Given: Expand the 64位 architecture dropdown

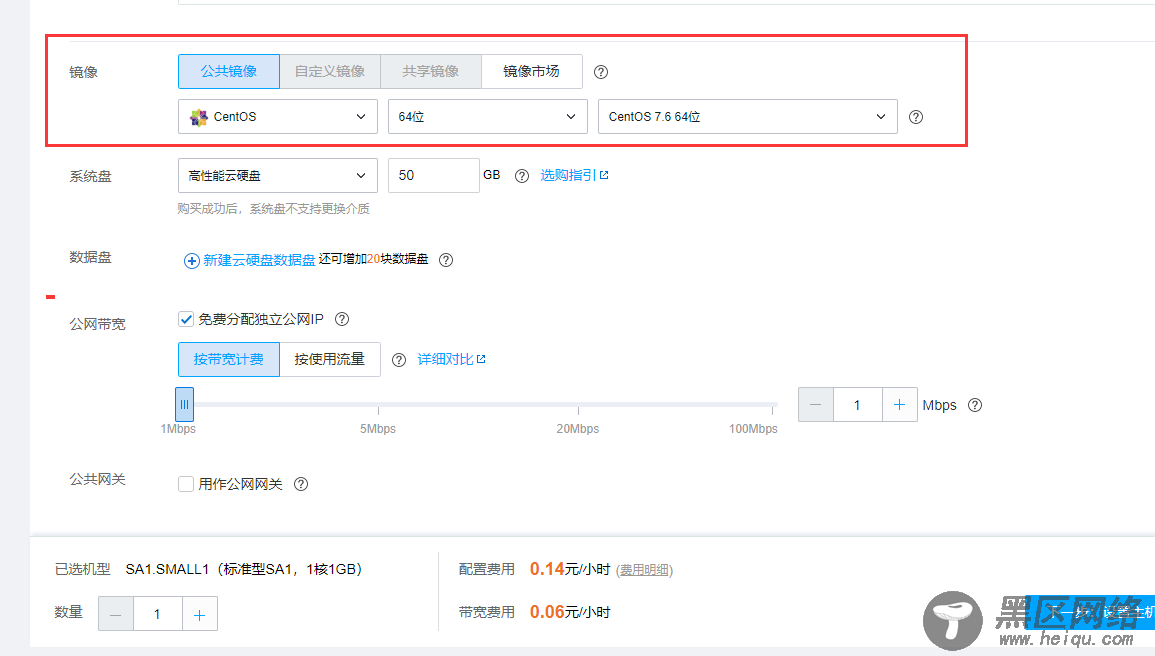Looking at the screenshot, I should coord(488,116).
